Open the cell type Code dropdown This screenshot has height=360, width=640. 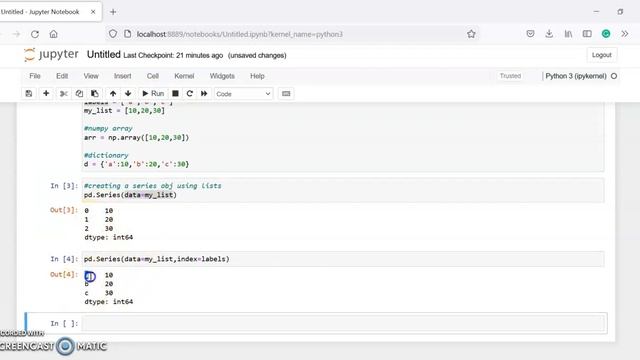[x=243, y=94]
